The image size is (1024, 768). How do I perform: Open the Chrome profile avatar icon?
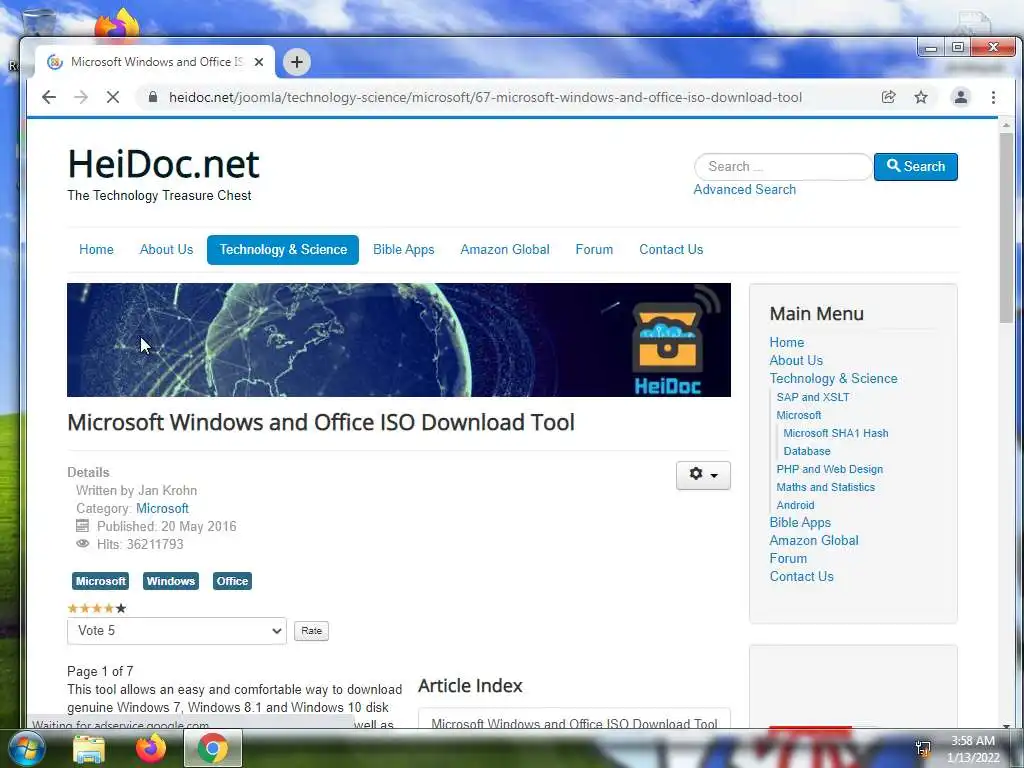[x=961, y=97]
